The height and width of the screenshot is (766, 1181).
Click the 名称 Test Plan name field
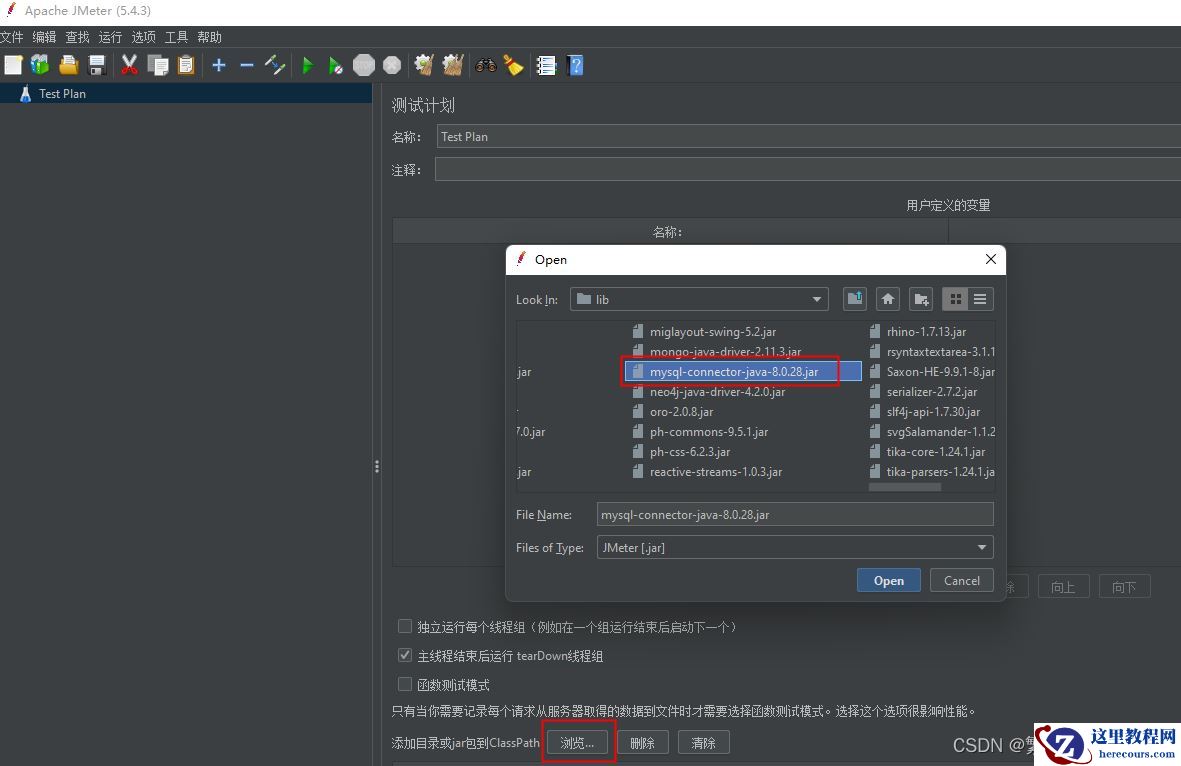pyautogui.click(x=809, y=136)
